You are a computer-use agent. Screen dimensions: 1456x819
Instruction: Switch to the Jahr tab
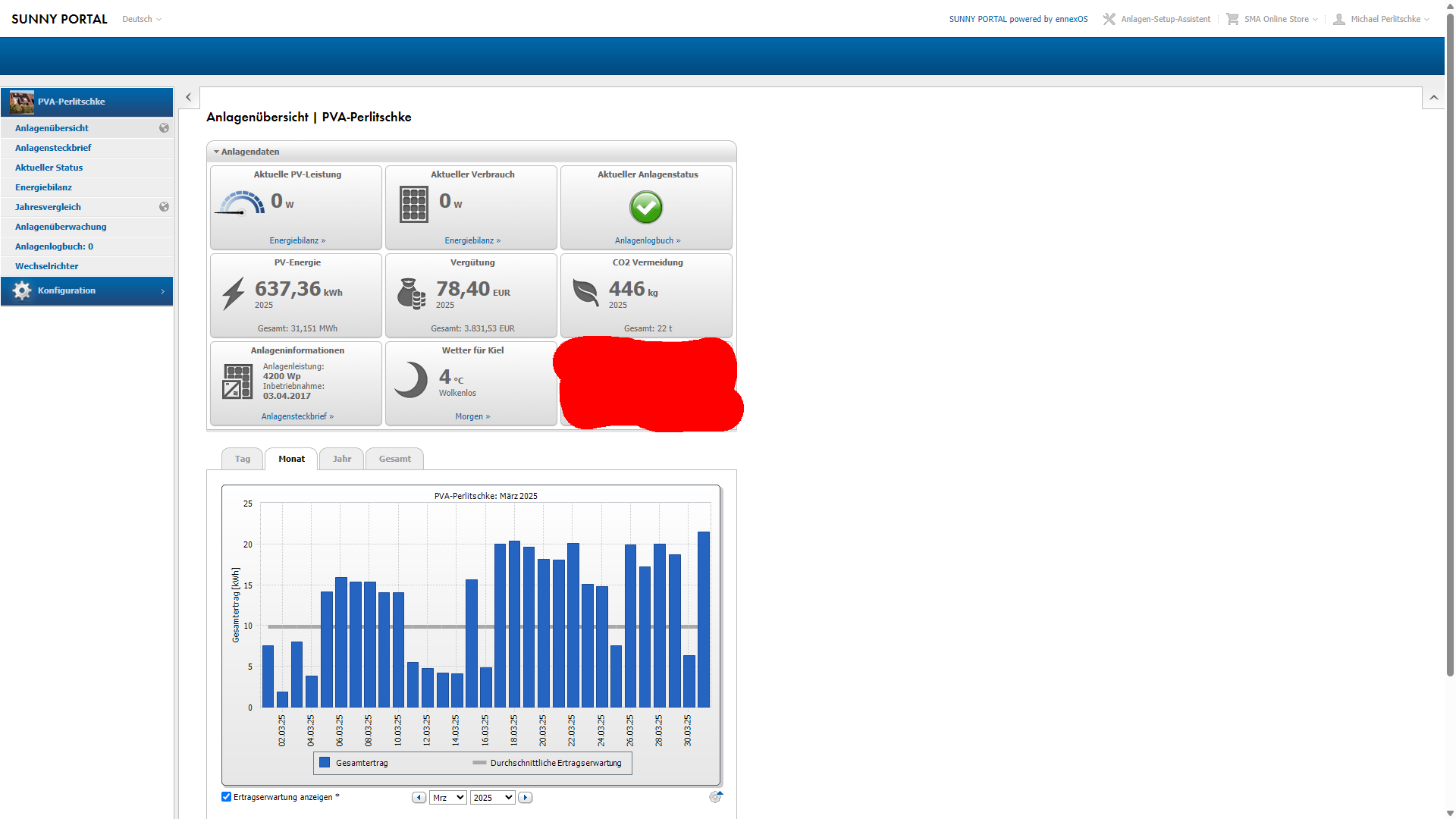pyautogui.click(x=341, y=459)
